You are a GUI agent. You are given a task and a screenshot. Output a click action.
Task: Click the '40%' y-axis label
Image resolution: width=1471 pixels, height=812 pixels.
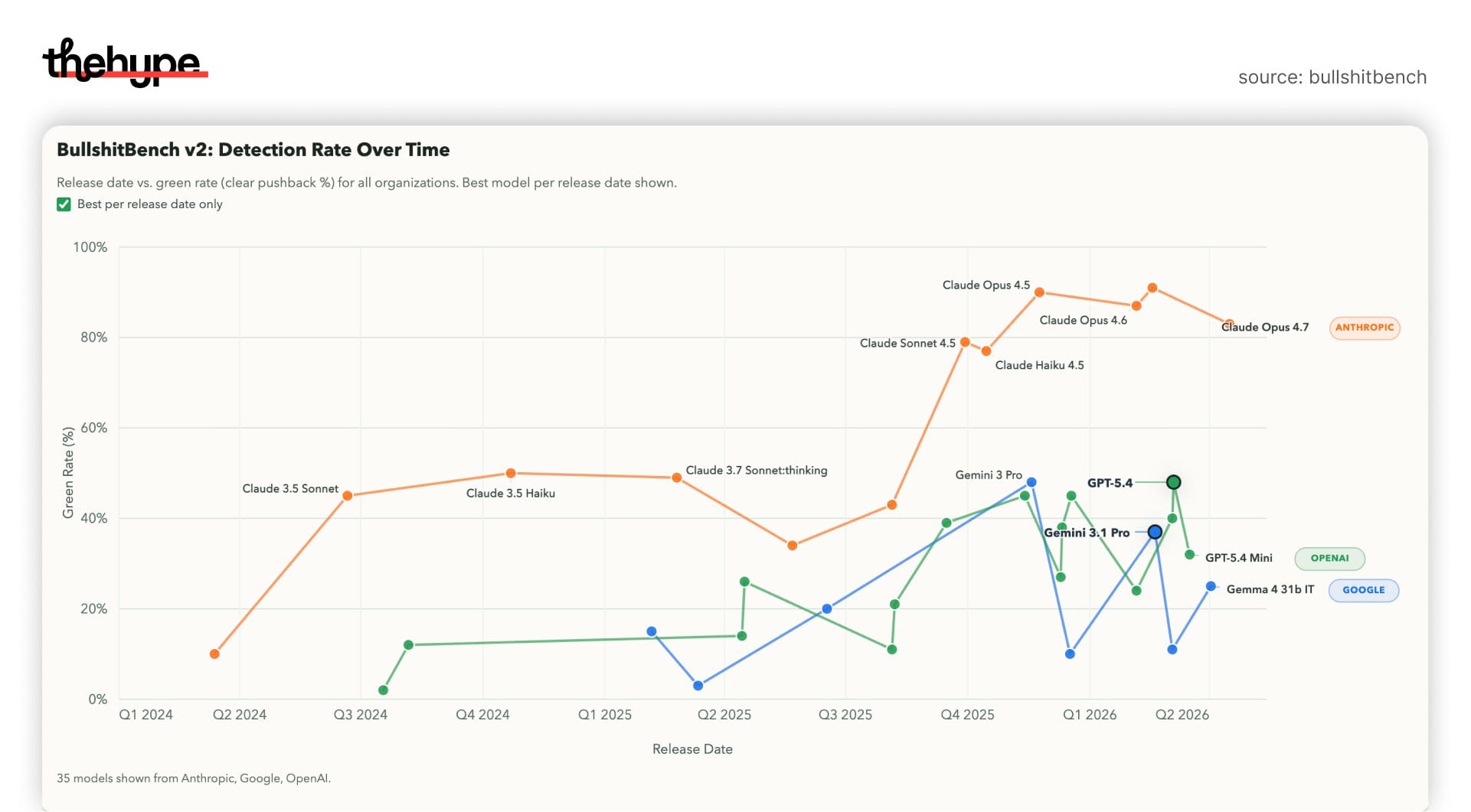(x=94, y=518)
